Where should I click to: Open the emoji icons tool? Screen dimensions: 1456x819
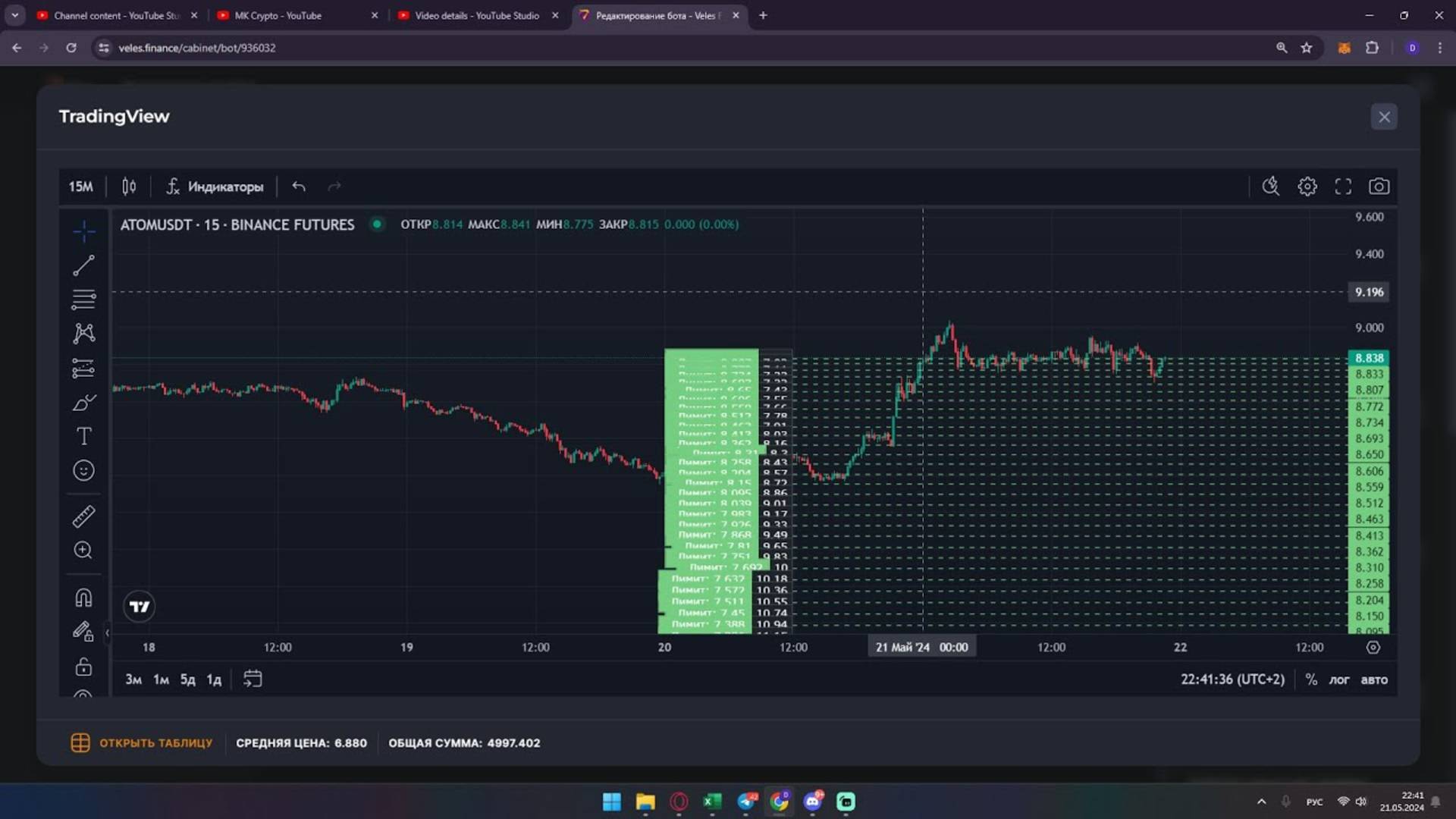click(x=83, y=471)
